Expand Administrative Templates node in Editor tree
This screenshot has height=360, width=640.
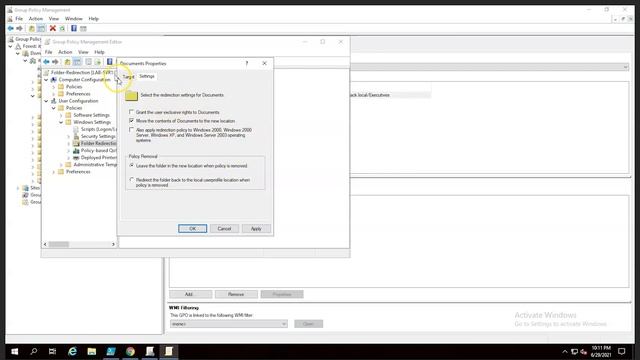tap(61, 164)
